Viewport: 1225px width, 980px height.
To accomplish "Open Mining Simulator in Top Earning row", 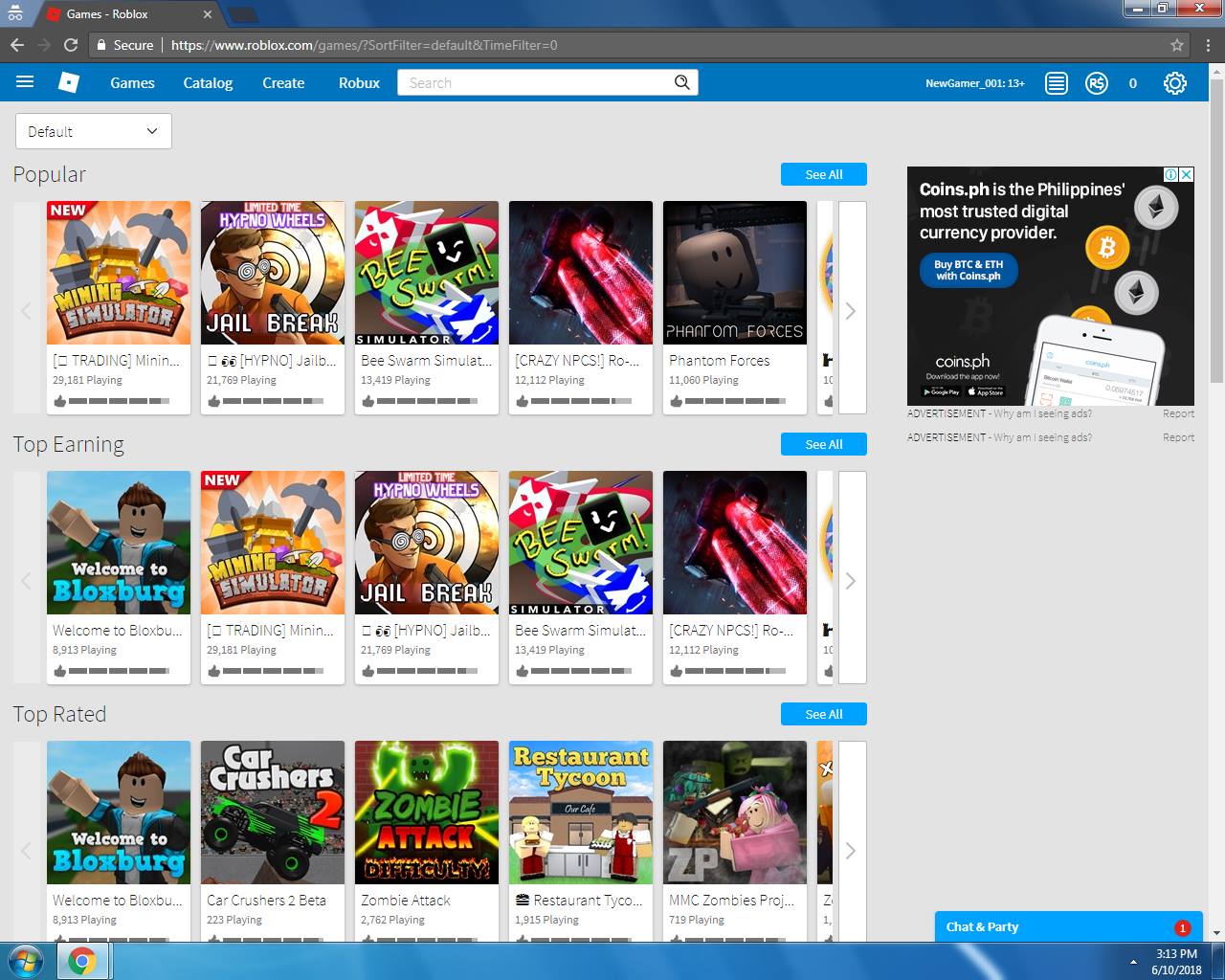I will [273, 543].
